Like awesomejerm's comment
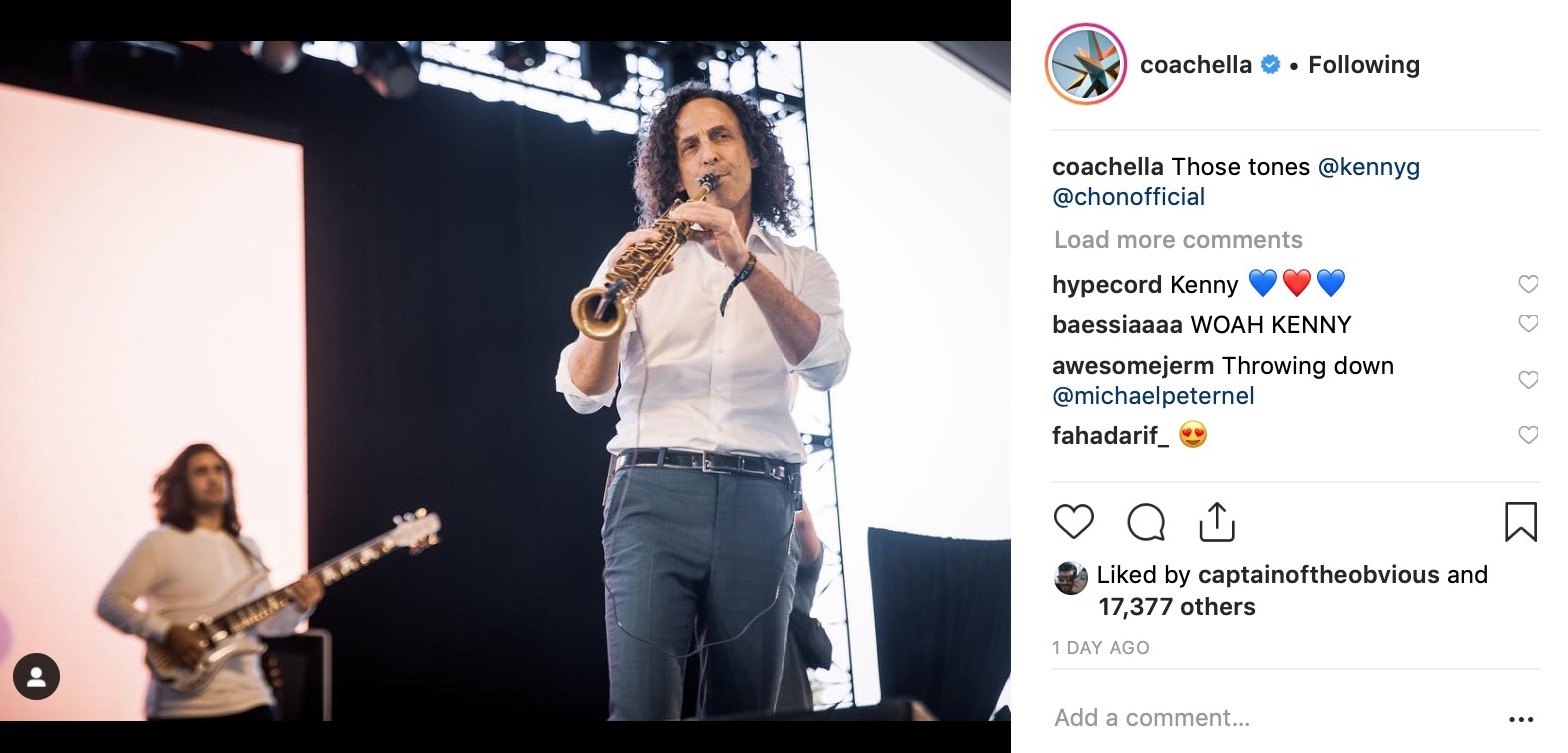This screenshot has height=753, width=1568. [1528, 380]
